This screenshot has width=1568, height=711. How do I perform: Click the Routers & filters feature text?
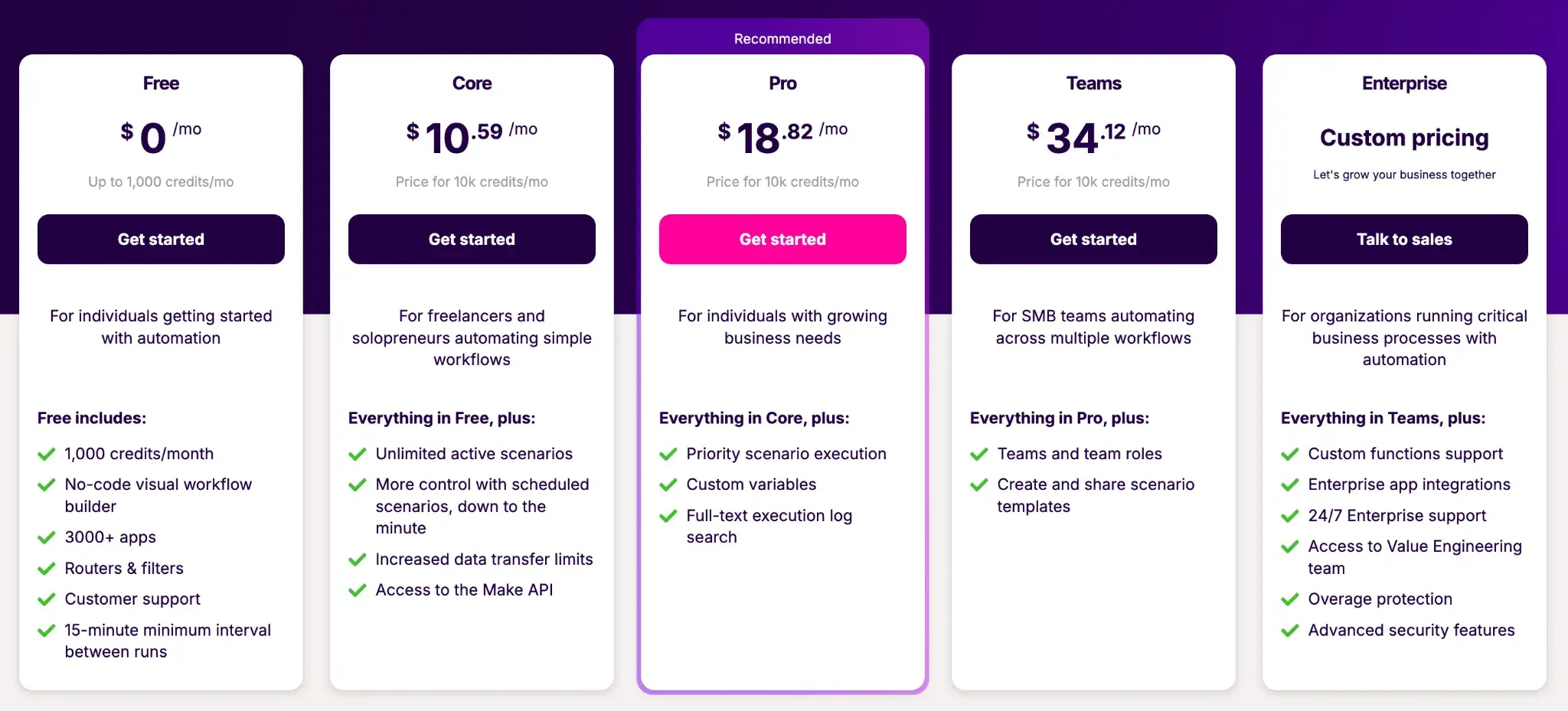(124, 569)
